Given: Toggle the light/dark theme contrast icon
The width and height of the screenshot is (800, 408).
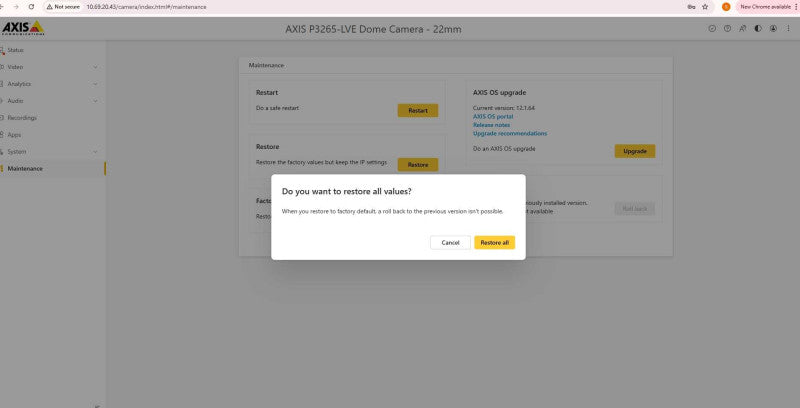Looking at the screenshot, I should tap(758, 29).
